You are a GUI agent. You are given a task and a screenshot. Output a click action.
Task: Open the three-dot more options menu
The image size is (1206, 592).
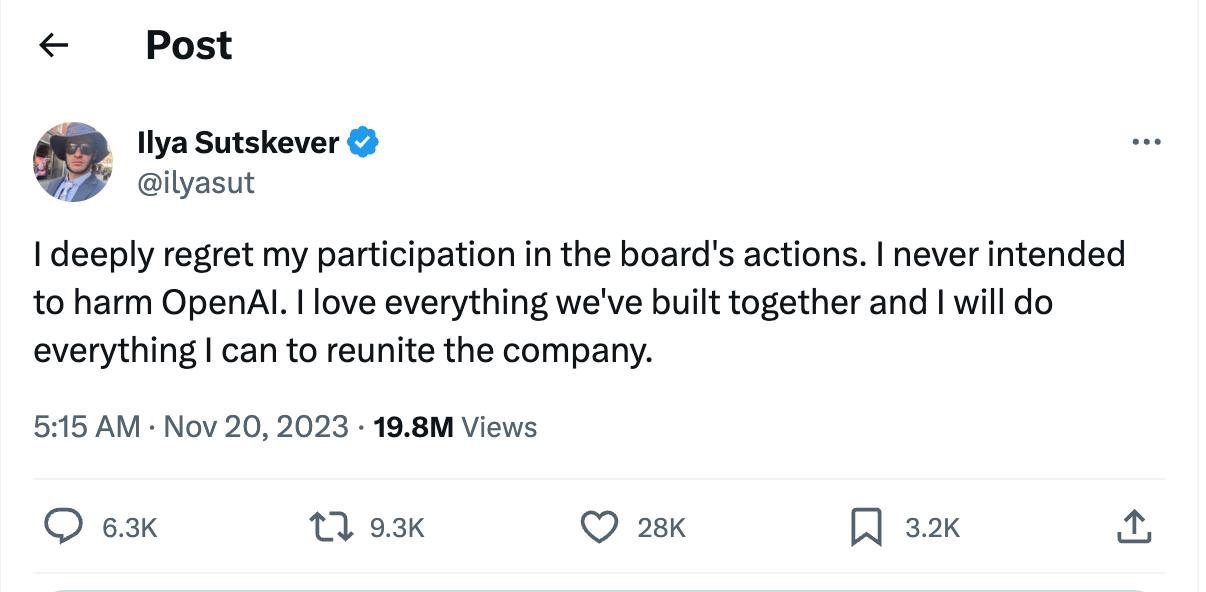coord(1146,143)
